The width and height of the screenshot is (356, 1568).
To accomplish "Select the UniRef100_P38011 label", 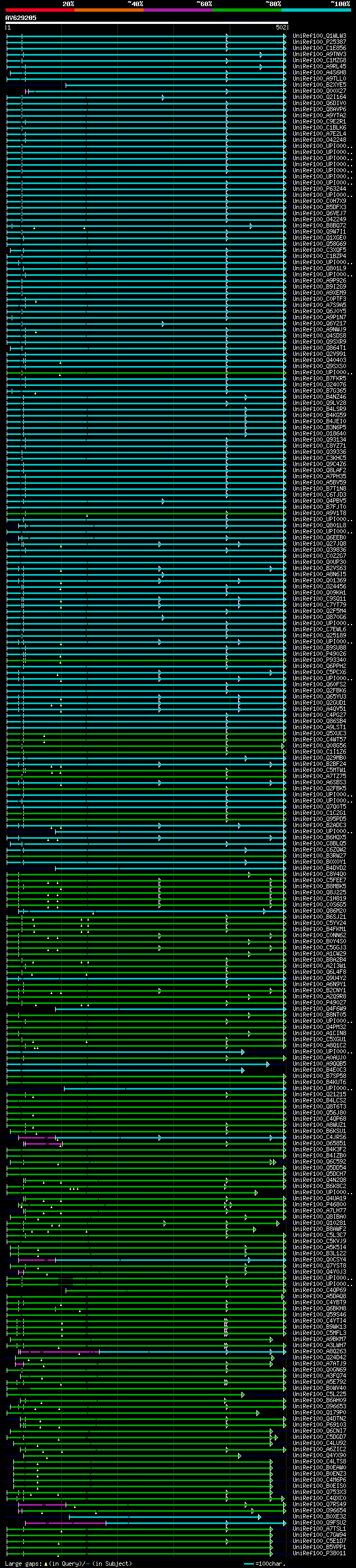I will [319, 1553].
